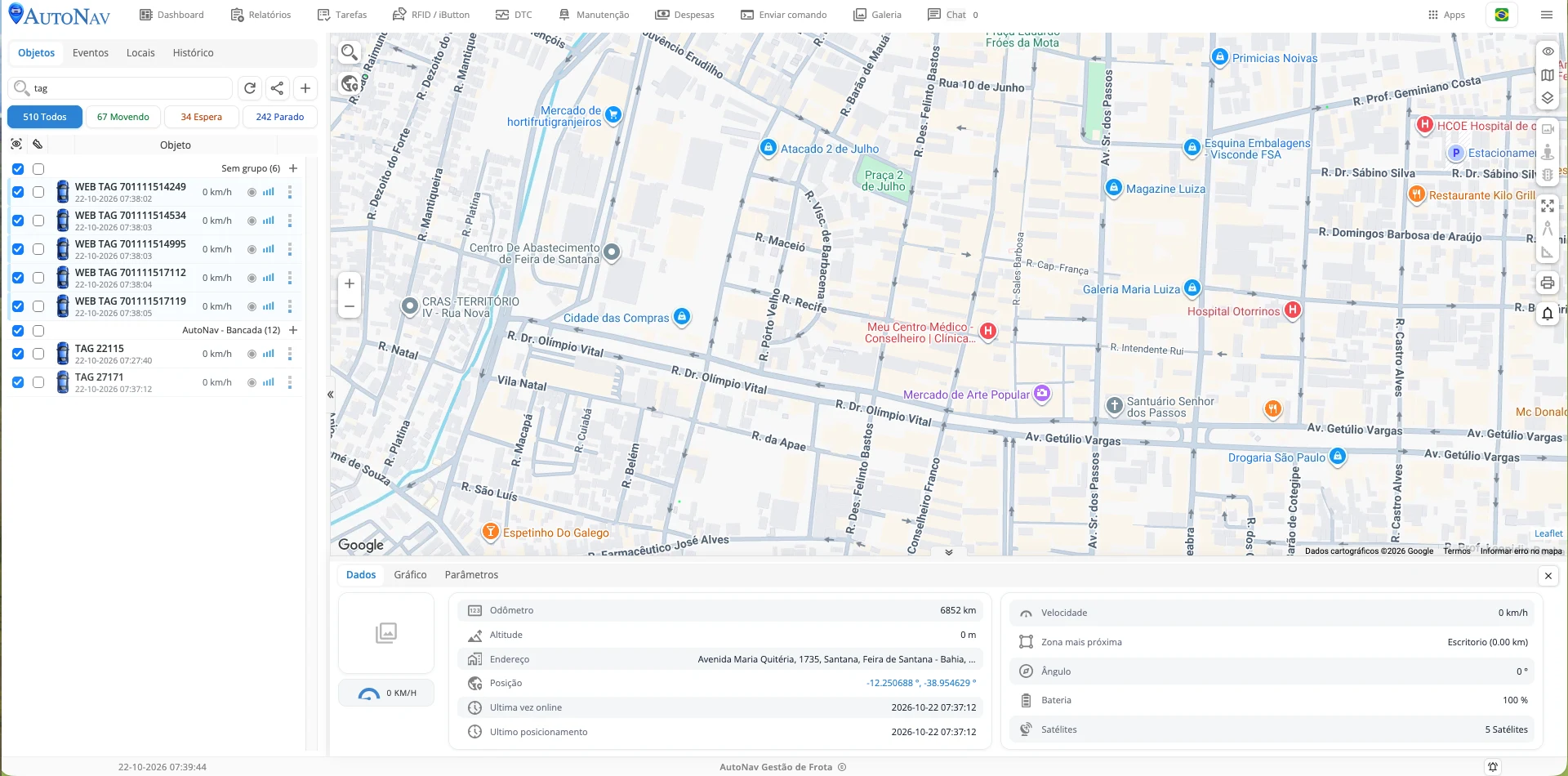Uncheck visibility for WEB TAG 701111517119
The width and height of the screenshot is (1568, 776).
click(18, 306)
